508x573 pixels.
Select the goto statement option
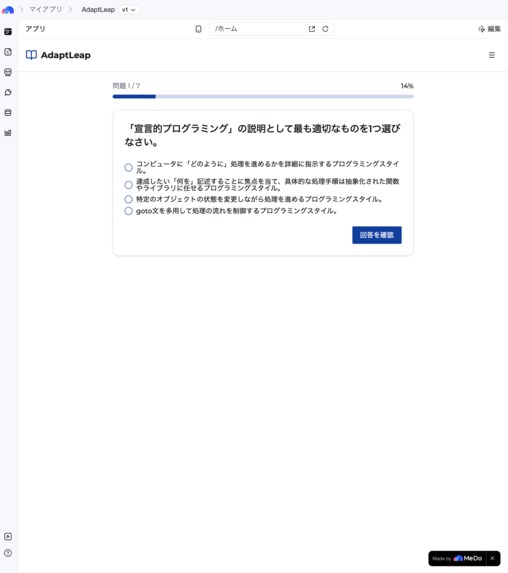pos(128,211)
